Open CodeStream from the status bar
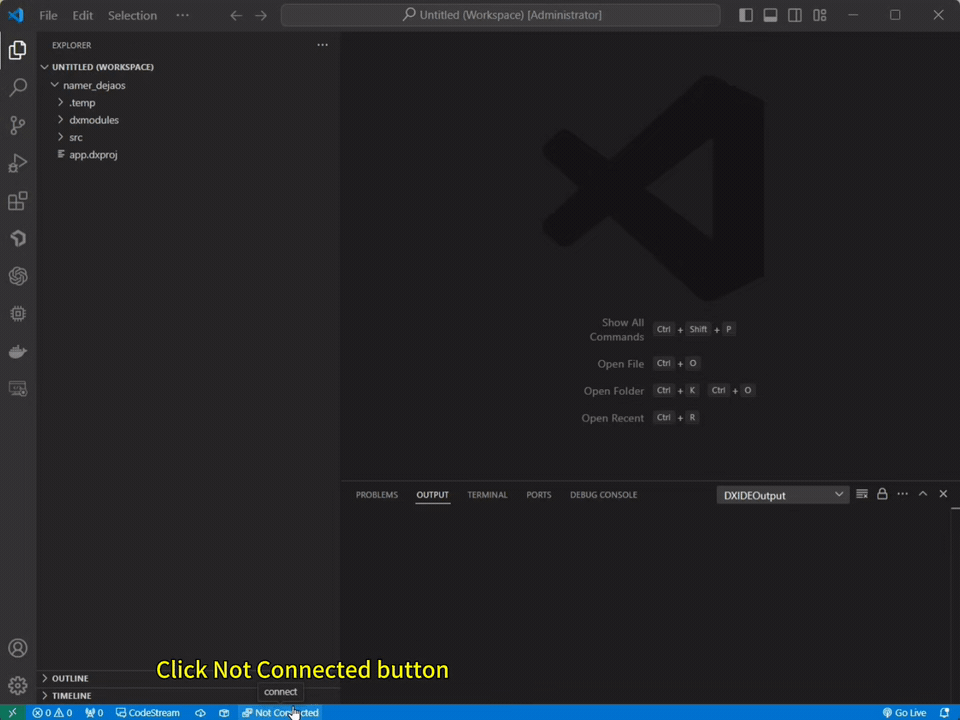Viewport: 960px width, 720px height. (148, 713)
